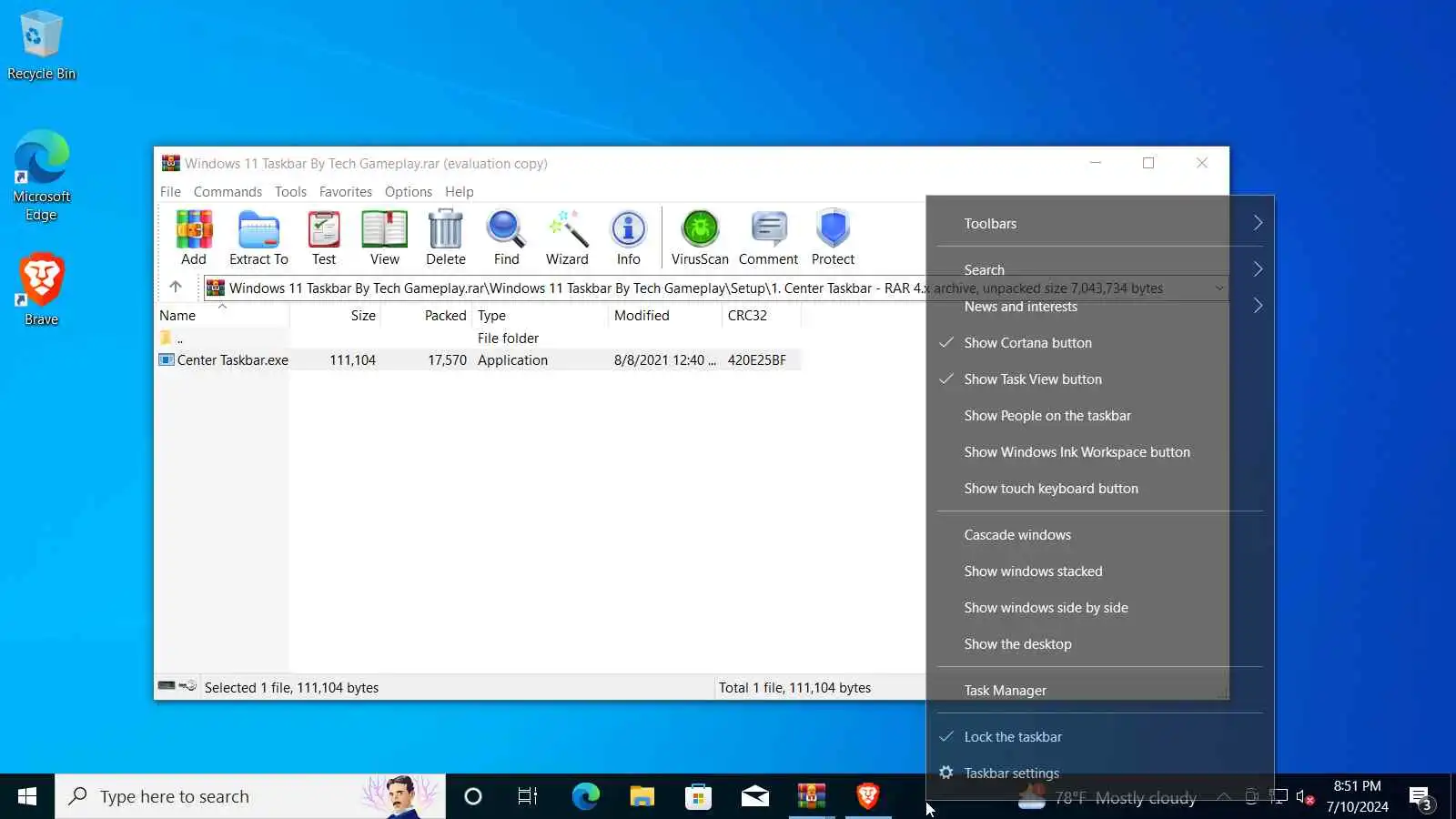Run the Test archive tool

point(324,238)
